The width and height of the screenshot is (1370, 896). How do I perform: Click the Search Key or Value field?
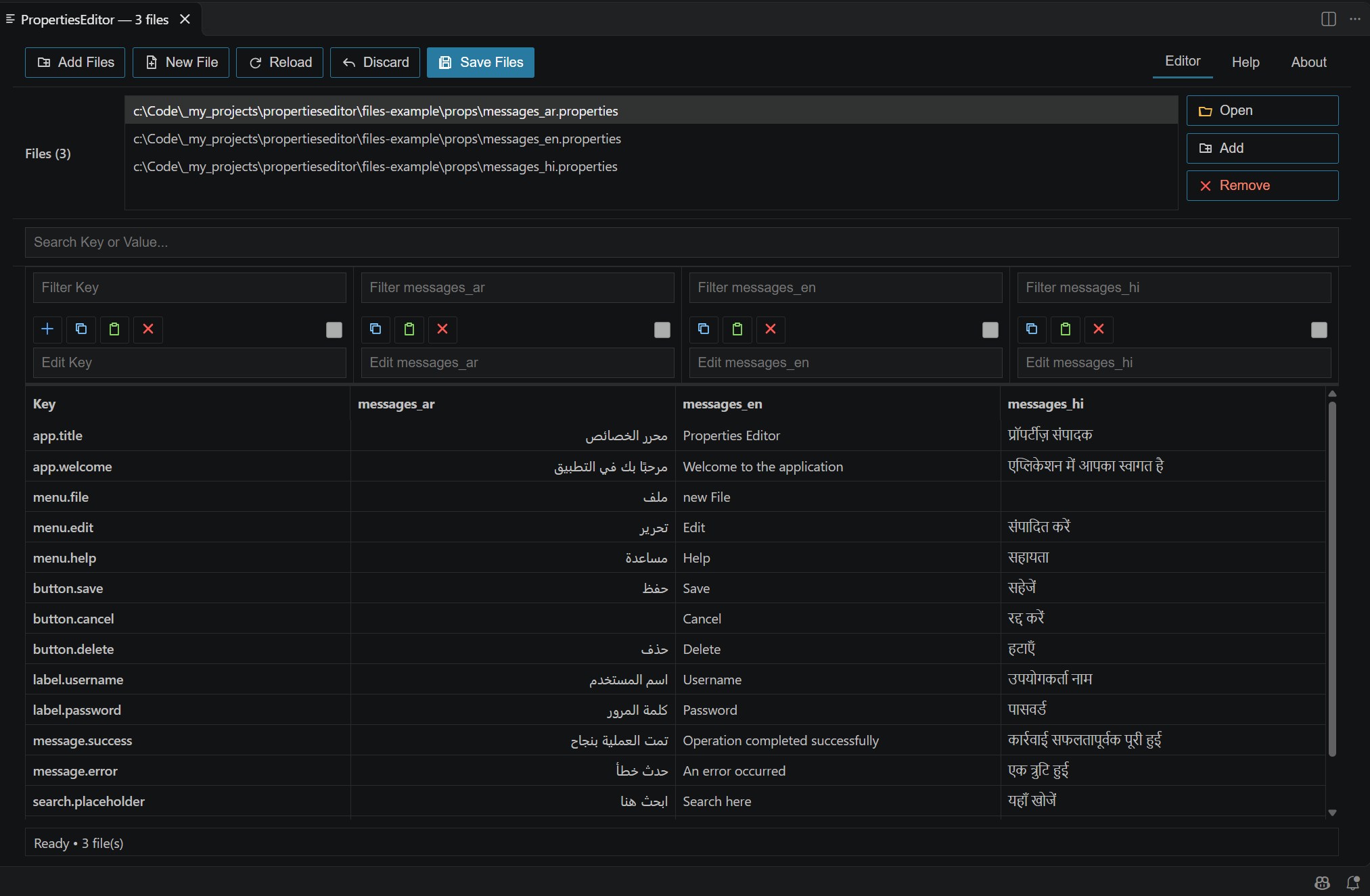click(x=681, y=242)
